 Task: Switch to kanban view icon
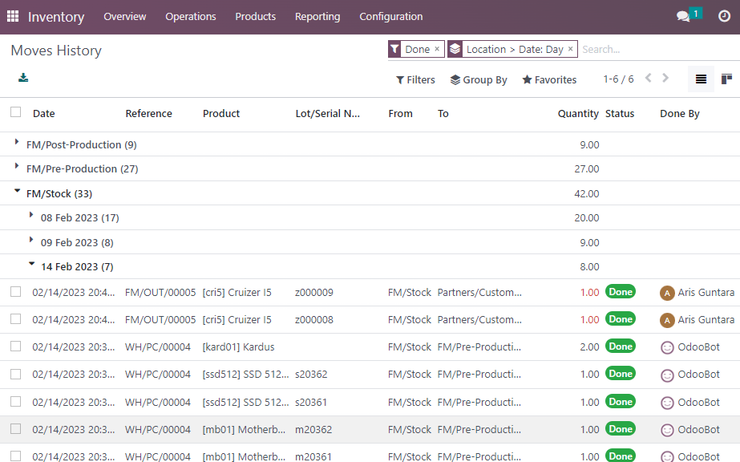click(726, 79)
